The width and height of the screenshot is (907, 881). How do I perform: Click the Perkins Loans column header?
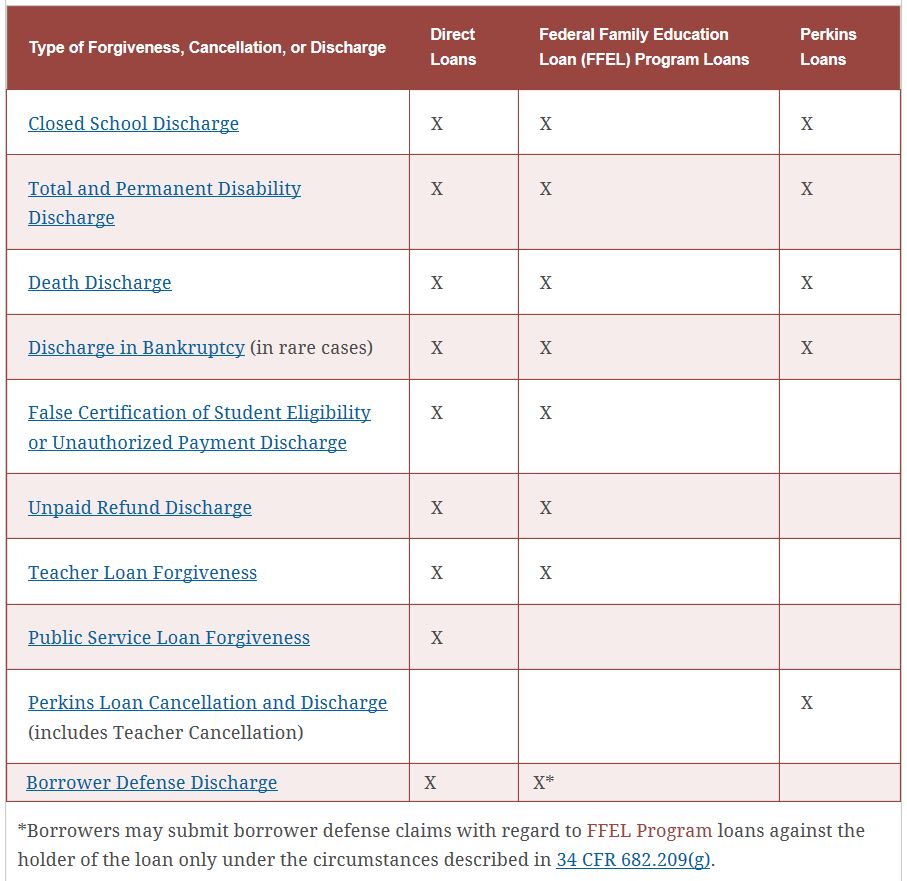[x=828, y=47]
